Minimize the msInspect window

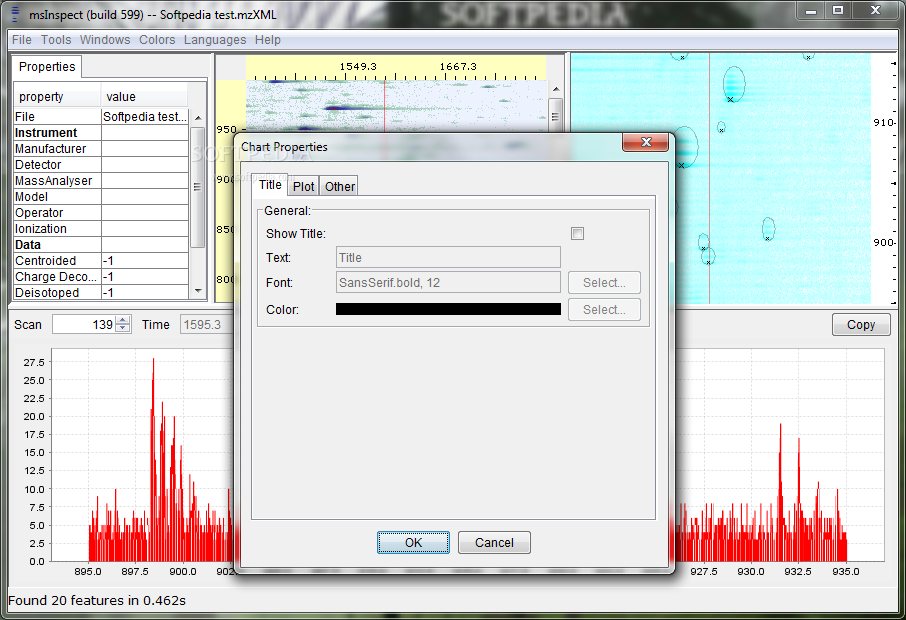coord(811,10)
